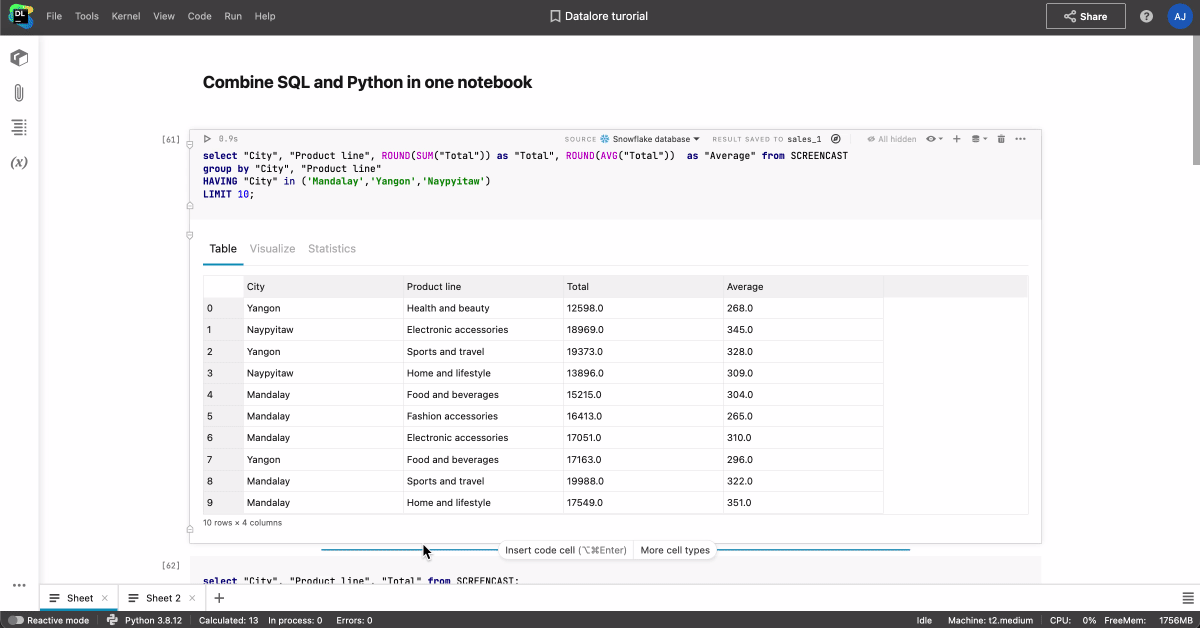This screenshot has height=628, width=1200.
Task: Open the View menu
Action: 164,16
